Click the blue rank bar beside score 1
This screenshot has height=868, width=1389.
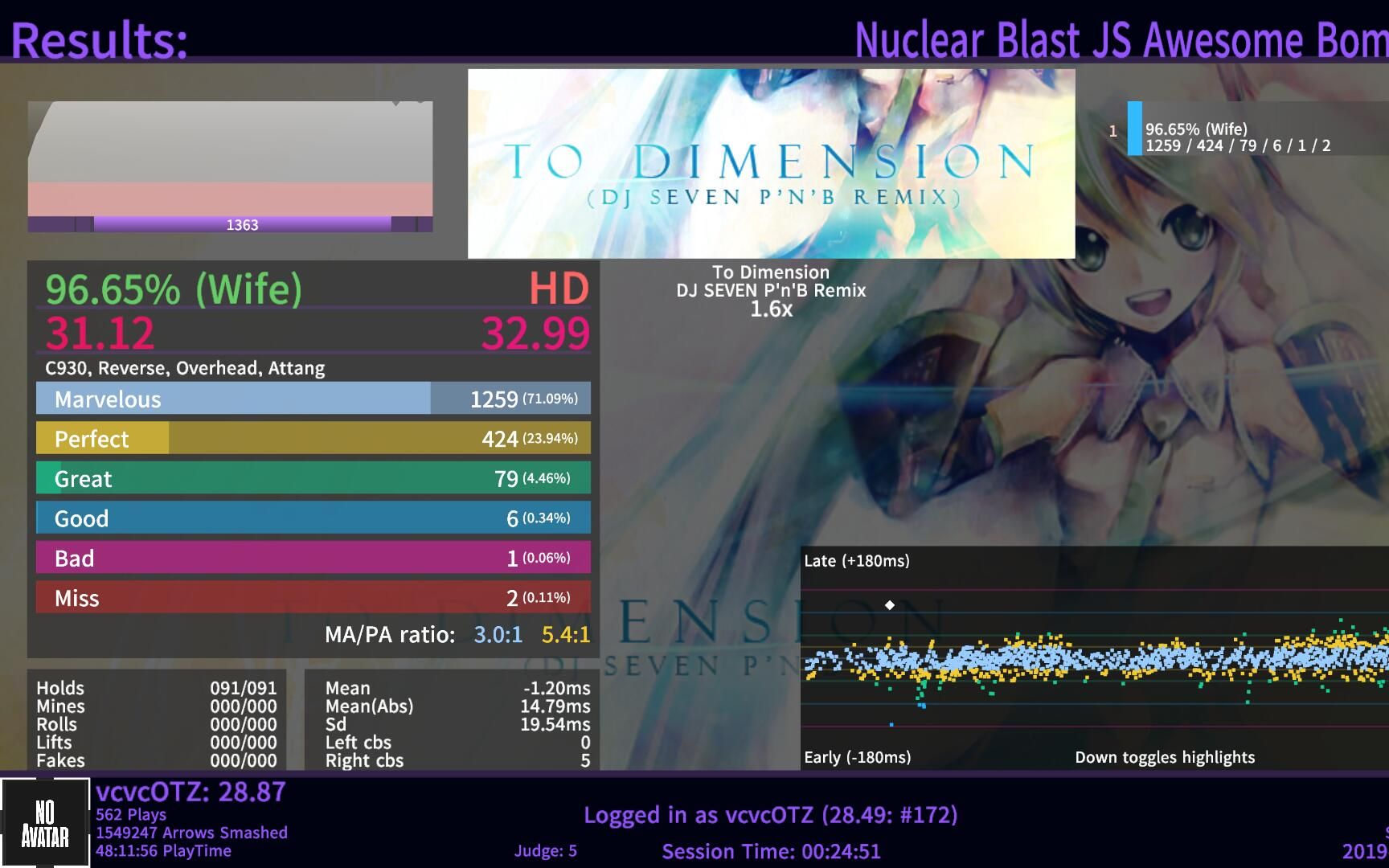tap(1134, 129)
